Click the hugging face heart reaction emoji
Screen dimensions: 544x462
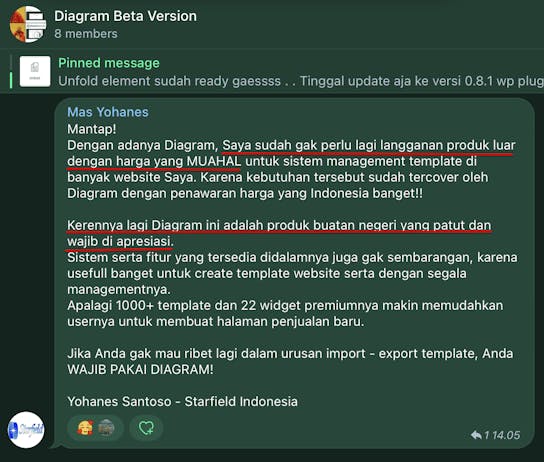85,428
